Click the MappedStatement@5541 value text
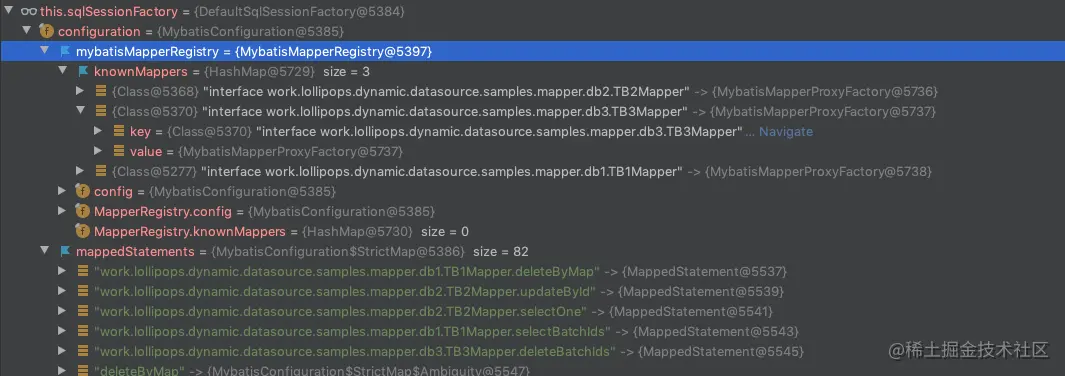 tap(691, 312)
